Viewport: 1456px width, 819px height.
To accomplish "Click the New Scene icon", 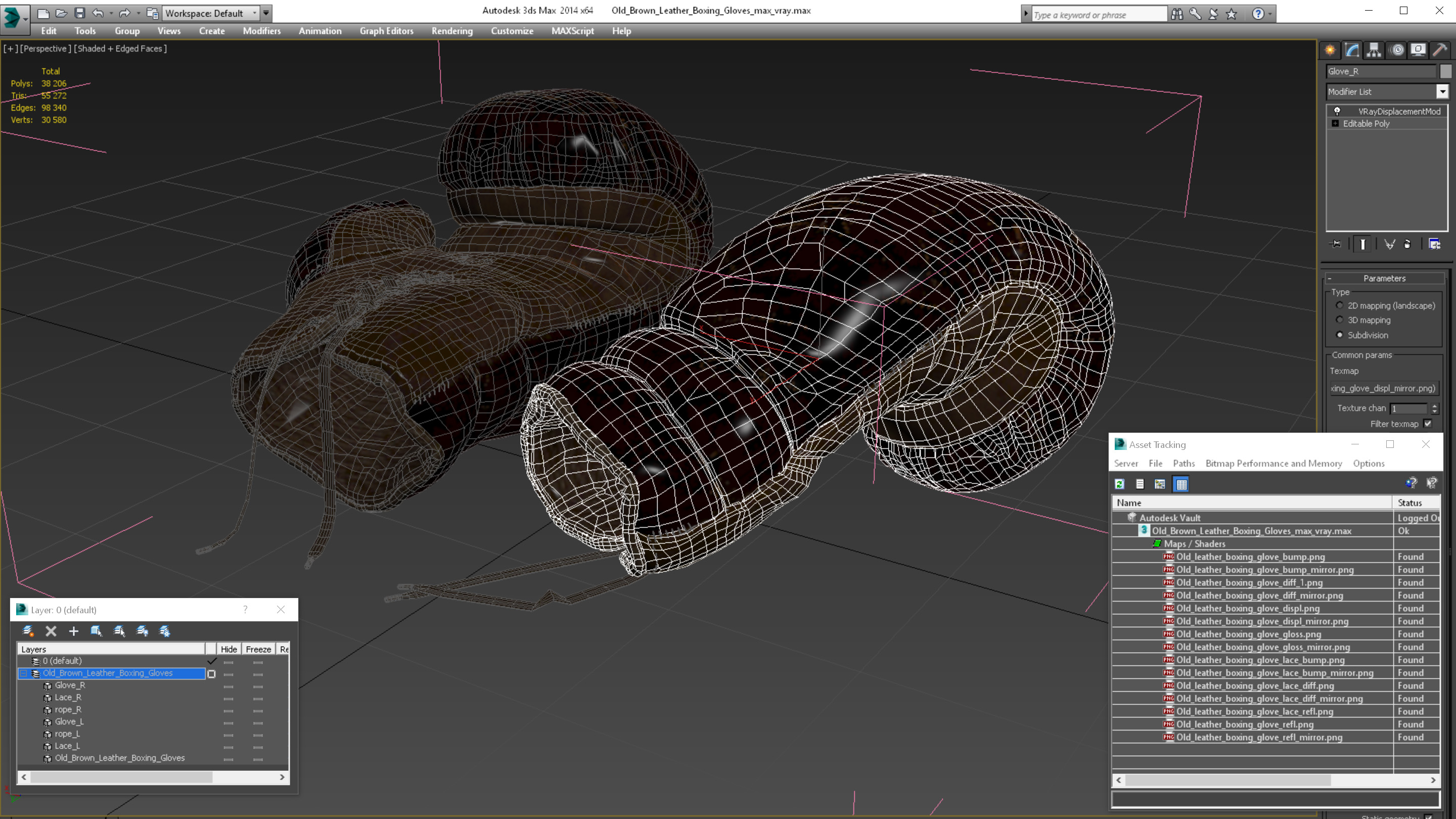I will pos(43,13).
